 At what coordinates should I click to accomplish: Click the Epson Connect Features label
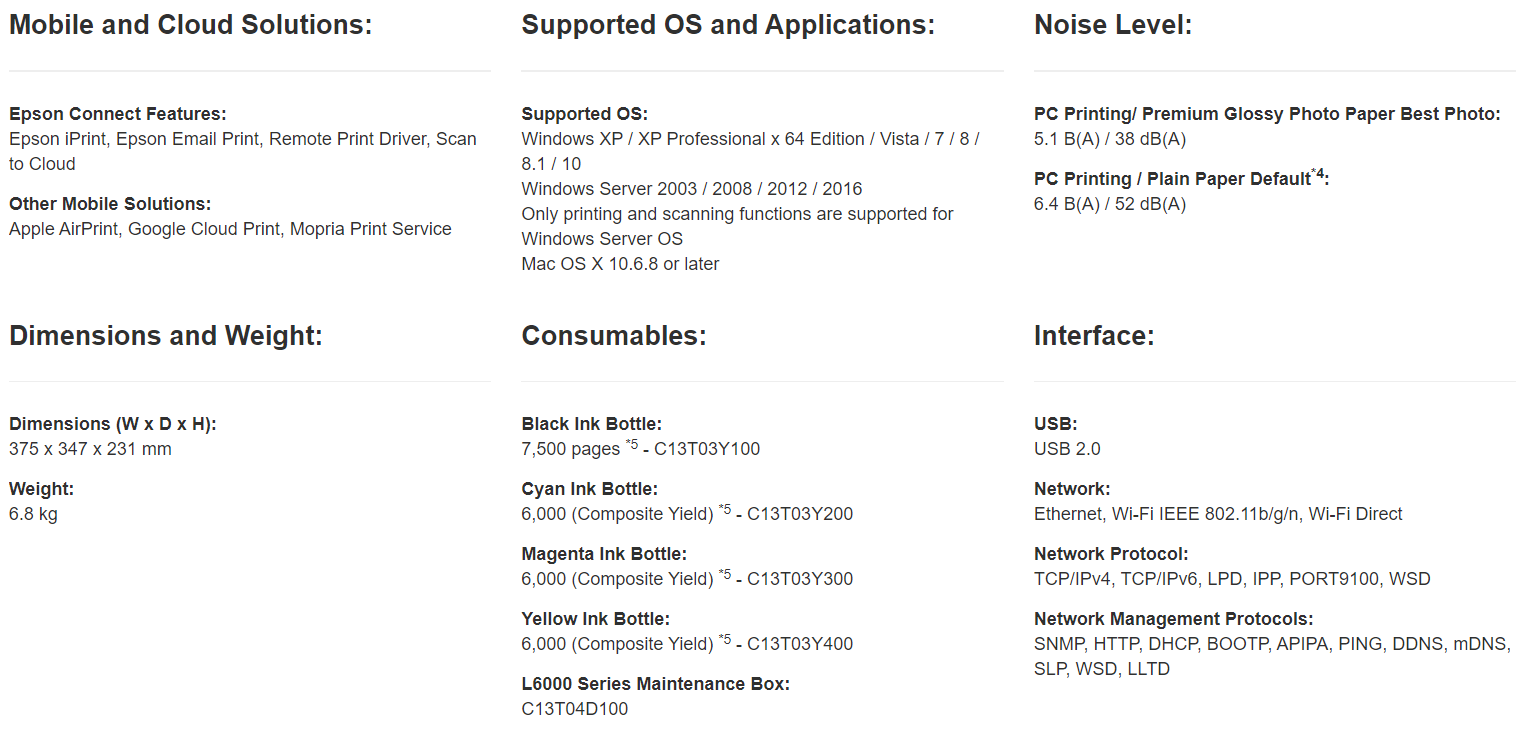point(117,114)
